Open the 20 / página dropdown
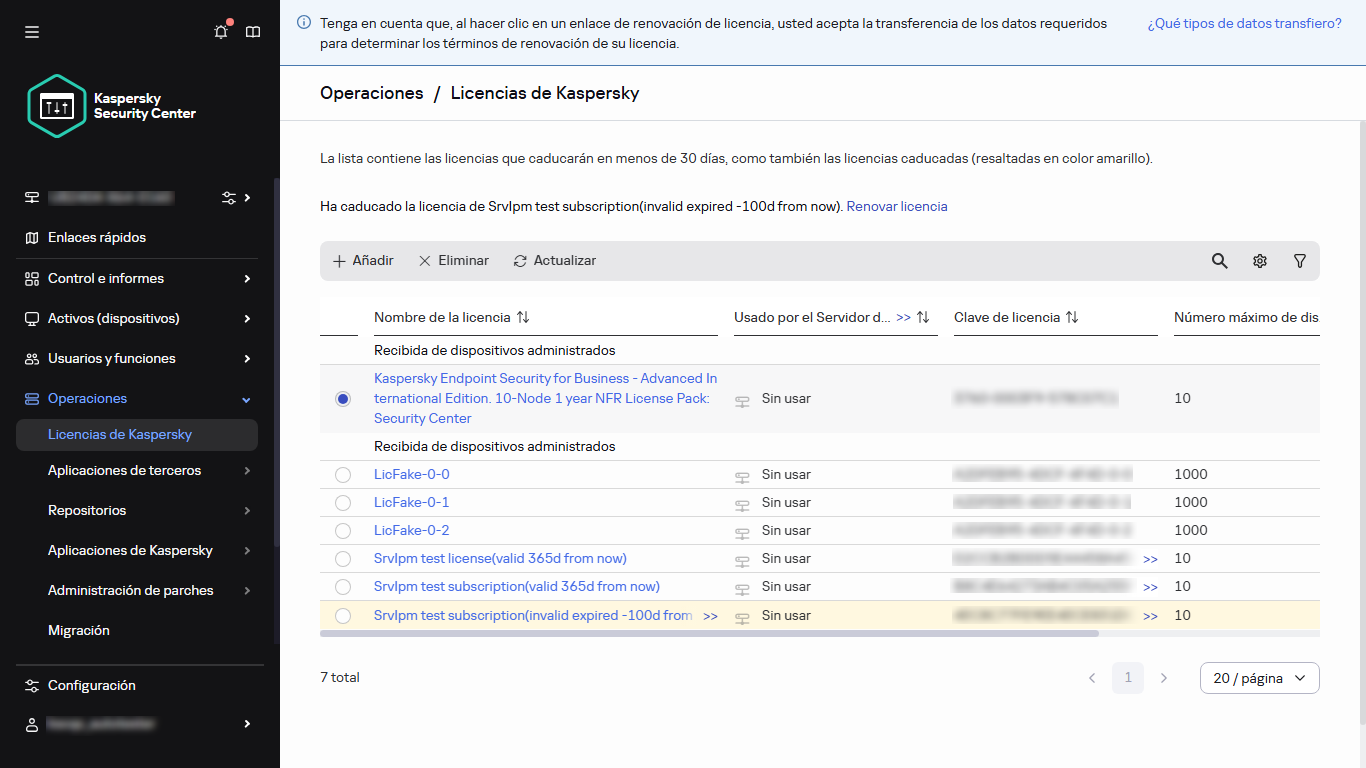Image resolution: width=1366 pixels, height=768 pixels. (1259, 678)
